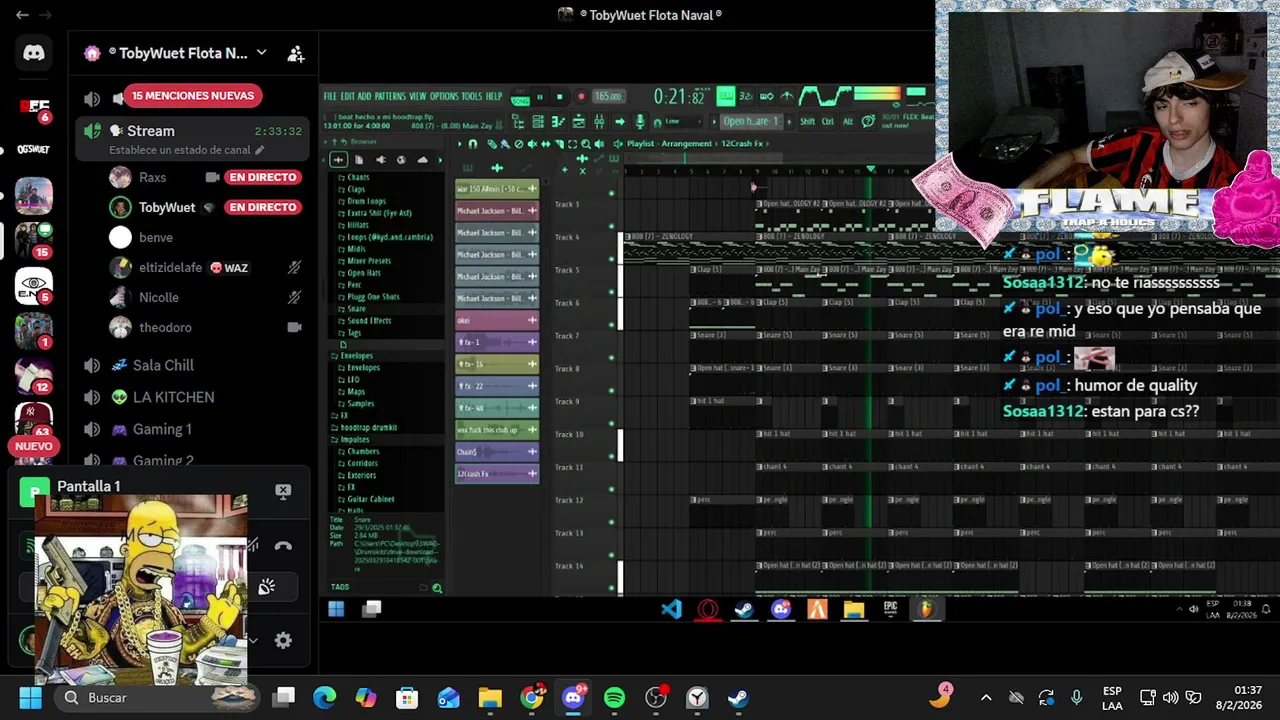Edit the channel status pencil icon

click(x=260, y=150)
